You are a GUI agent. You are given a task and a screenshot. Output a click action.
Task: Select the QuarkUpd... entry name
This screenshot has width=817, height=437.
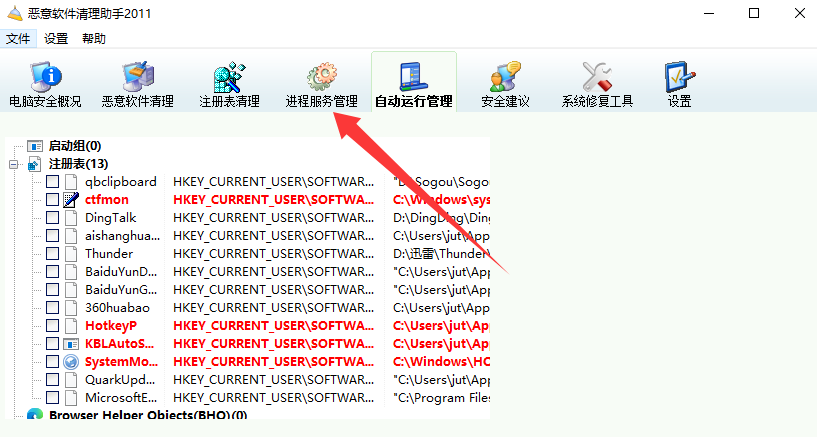(x=120, y=380)
